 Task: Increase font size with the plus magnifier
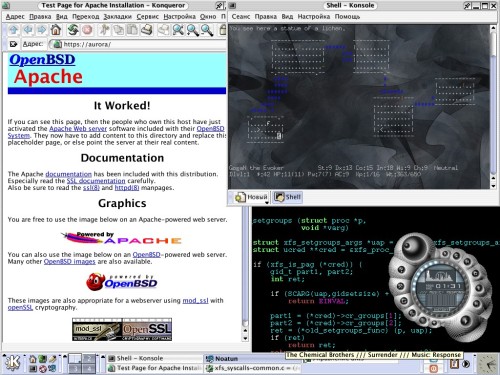(x=192, y=30)
